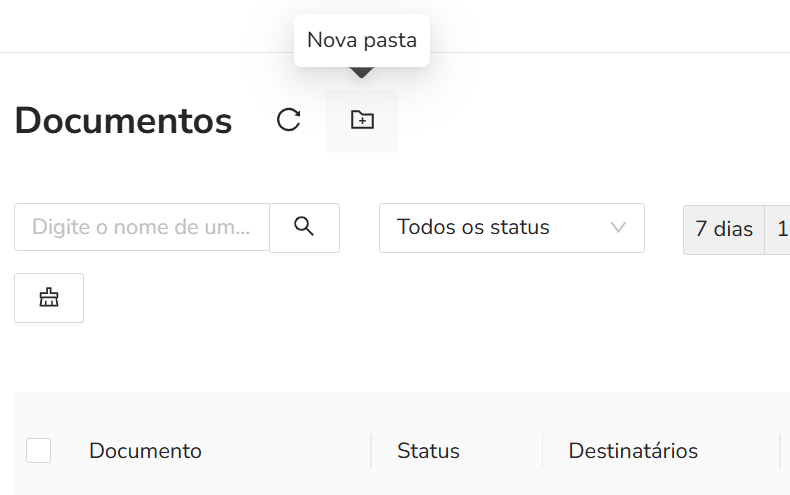Click the divider after Destinatários column
This screenshot has width=790, height=495.
click(x=780, y=451)
